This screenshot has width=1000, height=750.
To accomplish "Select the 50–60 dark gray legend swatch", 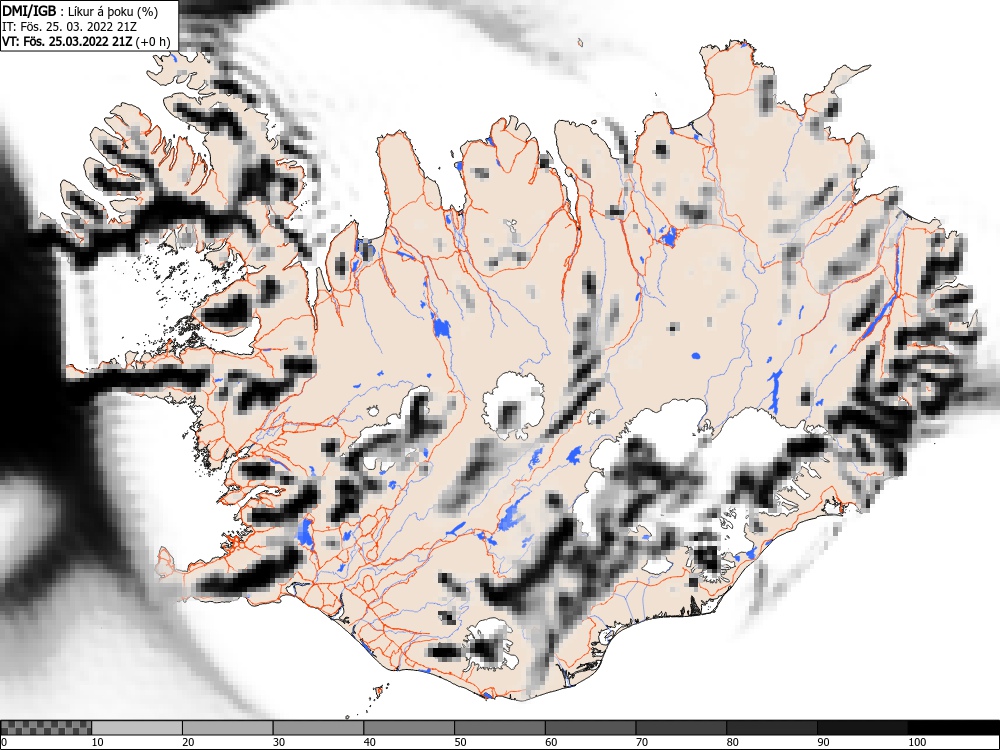I will [x=499, y=728].
